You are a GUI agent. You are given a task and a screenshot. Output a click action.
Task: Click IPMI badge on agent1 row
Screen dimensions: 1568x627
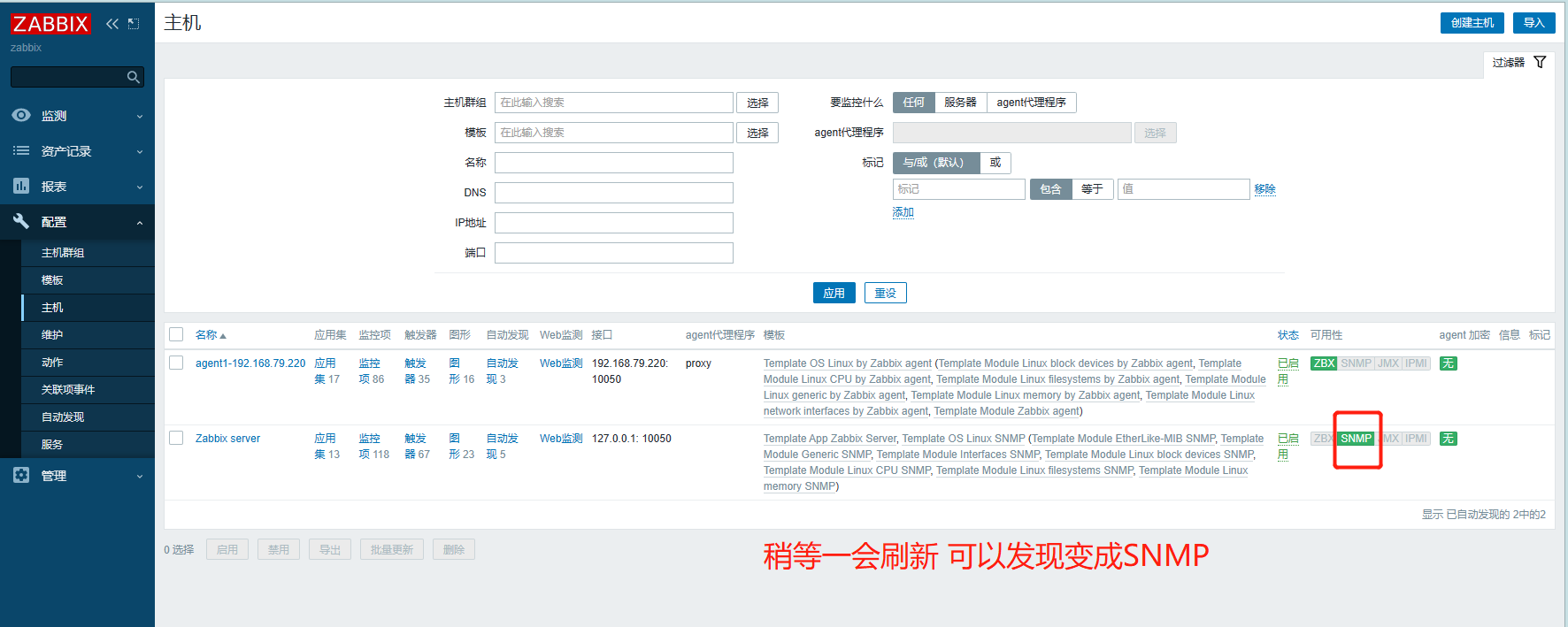[1417, 363]
